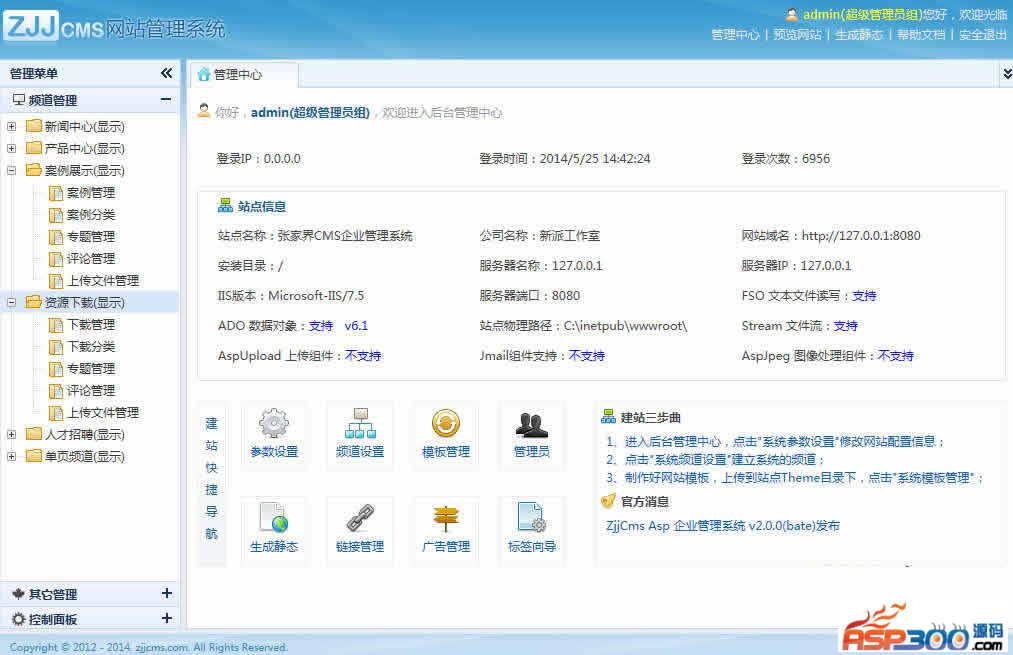
Task: Click the AspJpeg 不支持 status link
Action: coord(895,356)
